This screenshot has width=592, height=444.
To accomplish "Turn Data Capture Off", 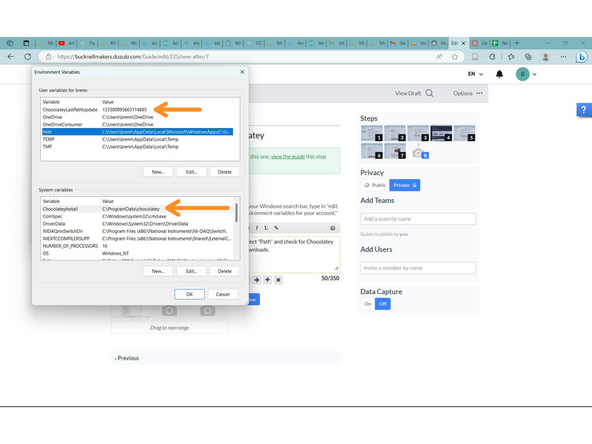I will pyautogui.click(x=382, y=304).
